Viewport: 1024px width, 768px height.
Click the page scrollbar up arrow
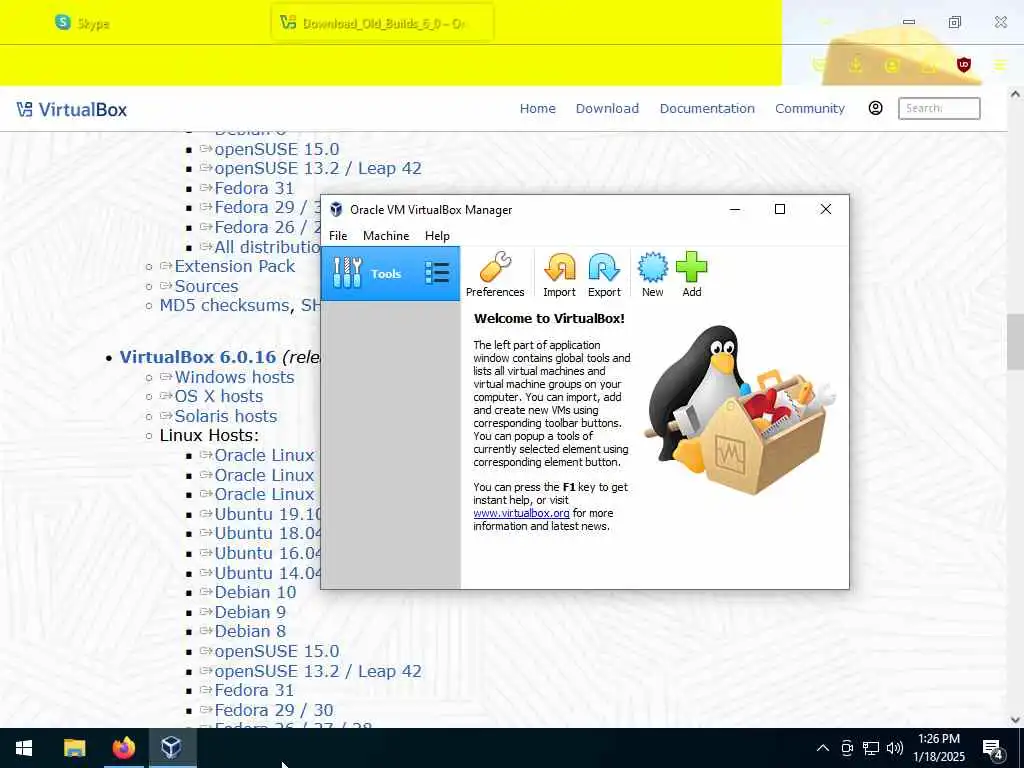1015,95
